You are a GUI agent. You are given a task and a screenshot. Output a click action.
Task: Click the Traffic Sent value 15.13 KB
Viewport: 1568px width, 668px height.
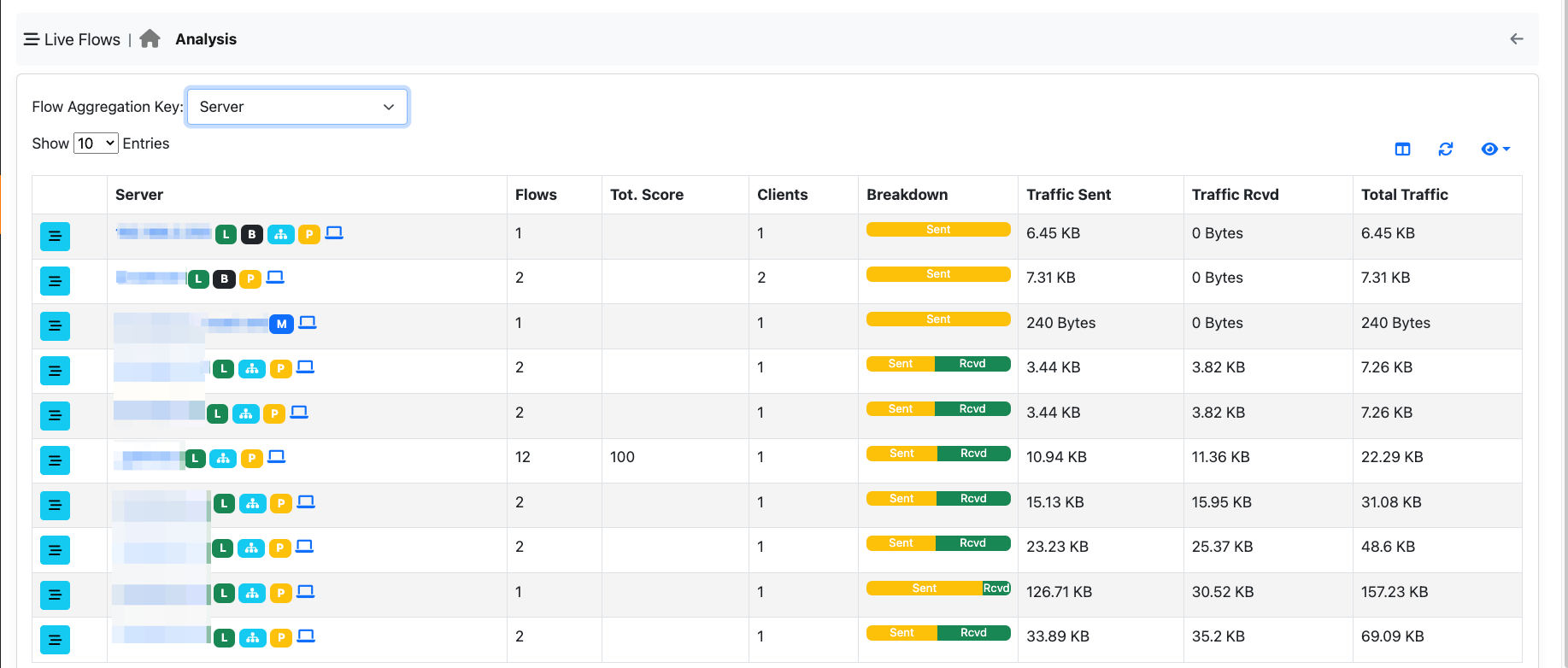pos(1054,502)
